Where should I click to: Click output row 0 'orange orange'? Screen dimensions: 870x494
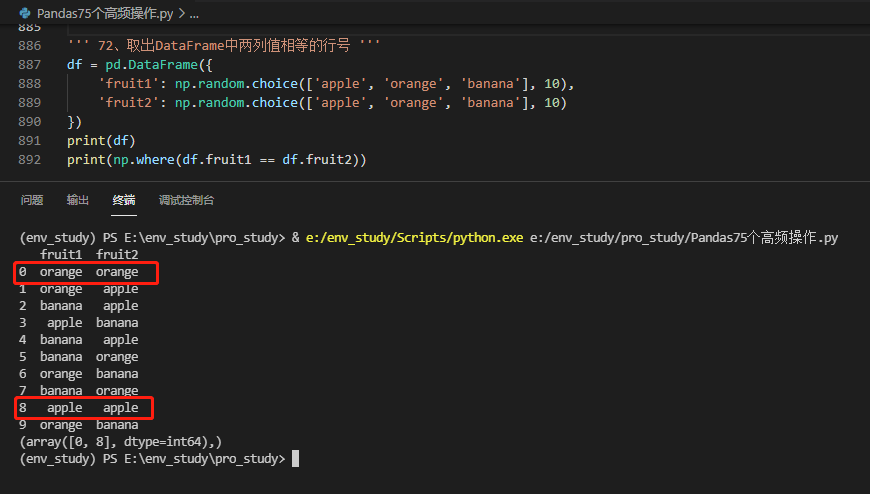(x=78, y=272)
